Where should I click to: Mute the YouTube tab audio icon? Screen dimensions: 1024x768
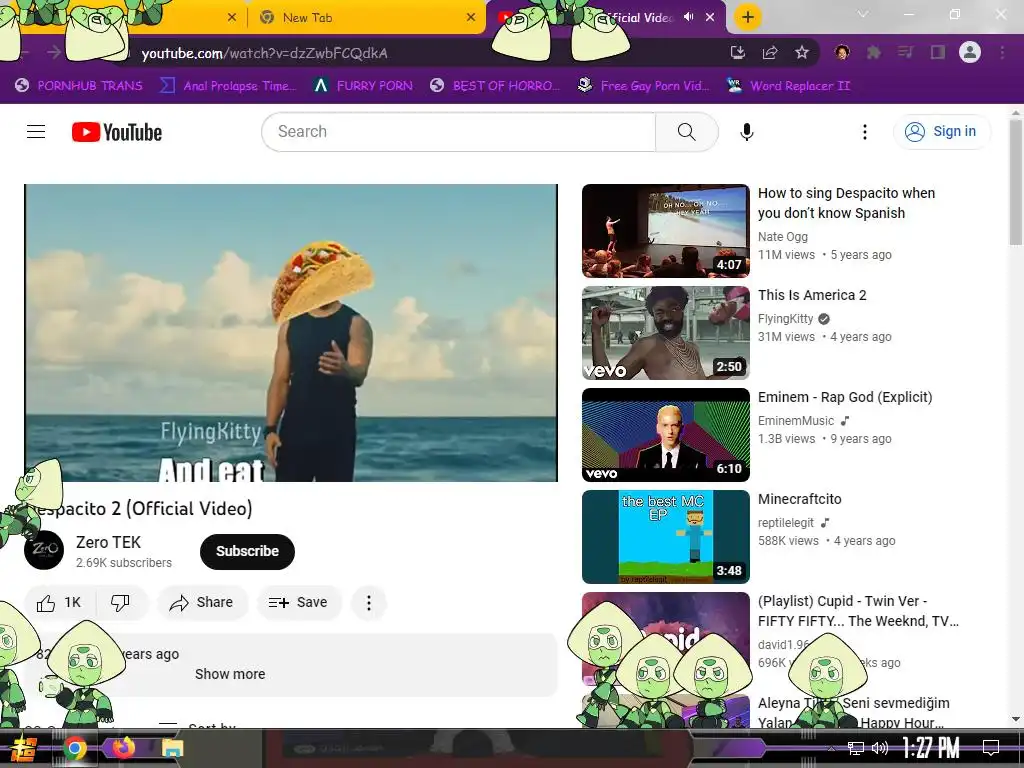[x=688, y=17]
